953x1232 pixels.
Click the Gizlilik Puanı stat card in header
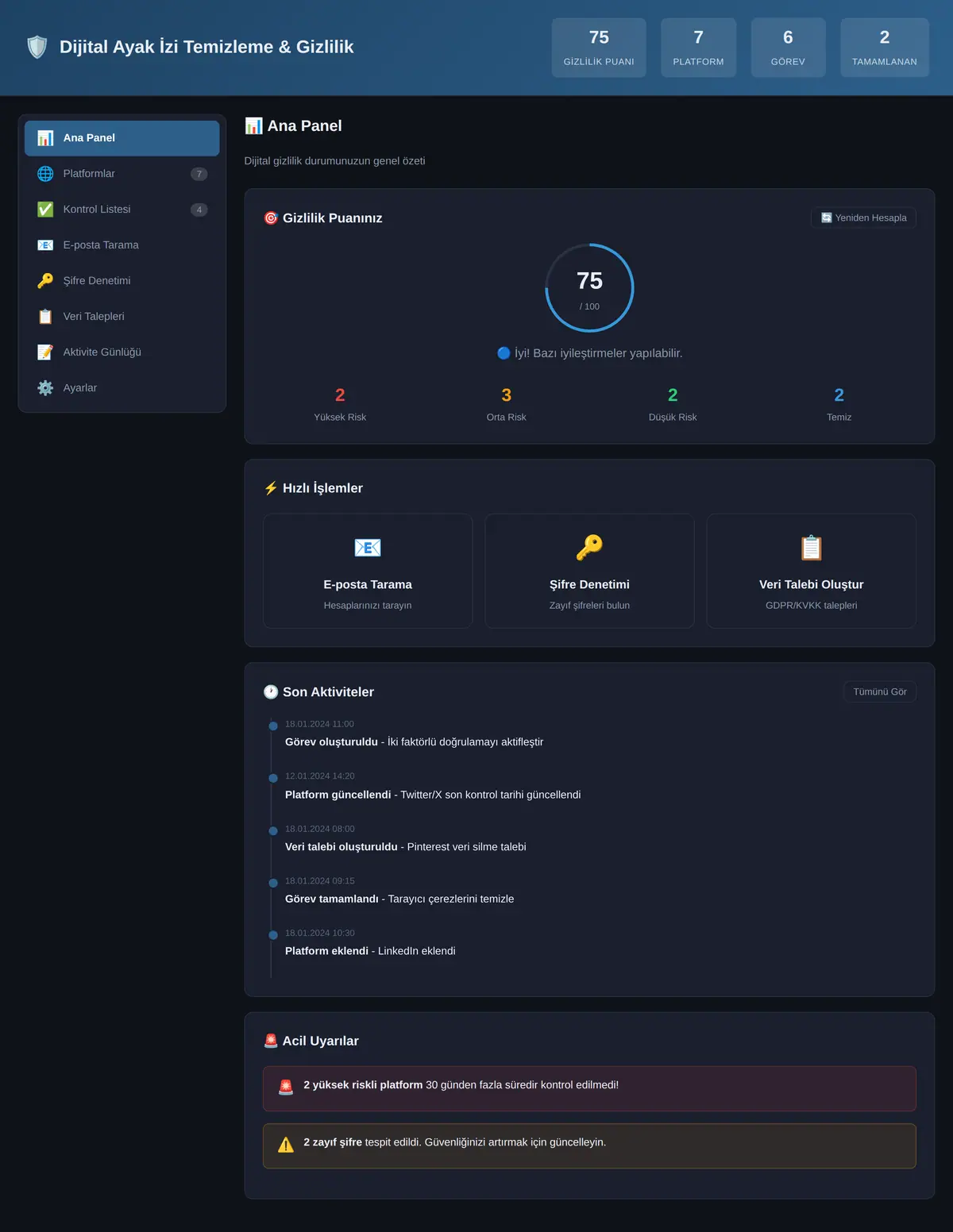click(599, 48)
